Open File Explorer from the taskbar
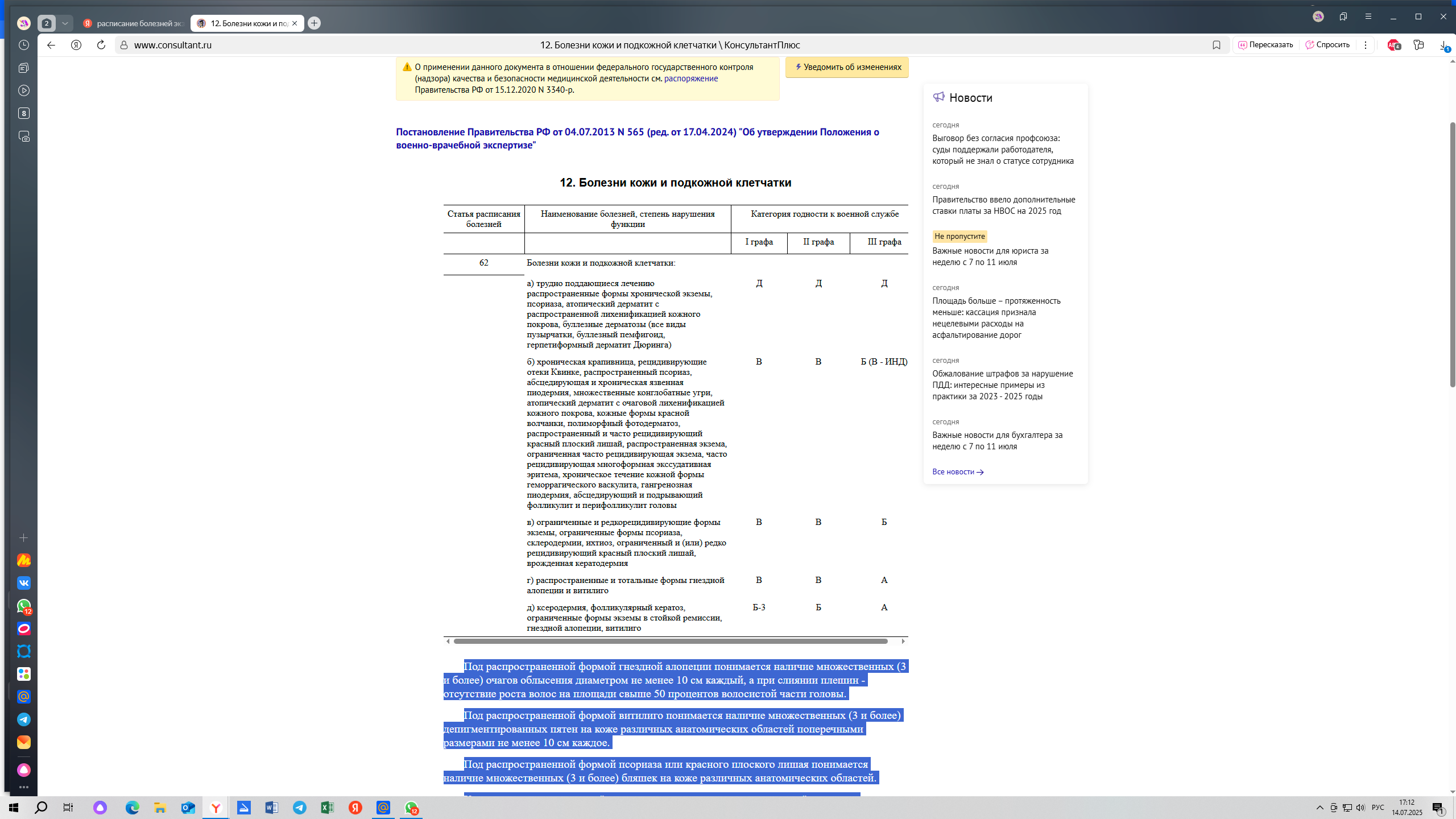 (x=160, y=808)
